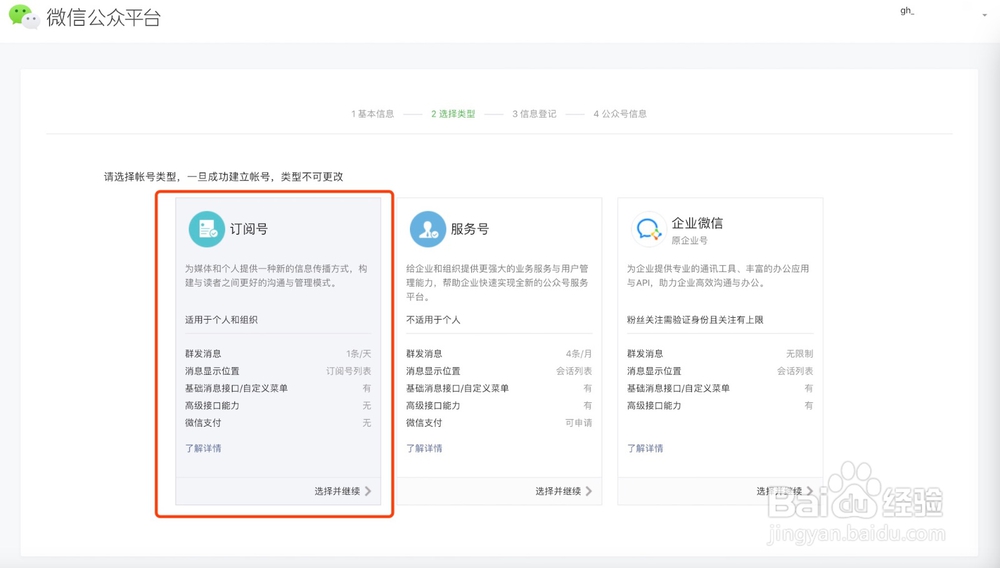Click the 订阅号列表 value
Viewport: 1000px width, 568px height.
pyautogui.click(x=349, y=370)
